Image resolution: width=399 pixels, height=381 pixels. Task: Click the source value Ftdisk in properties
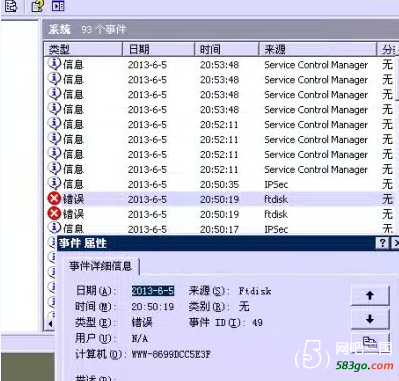point(255,291)
